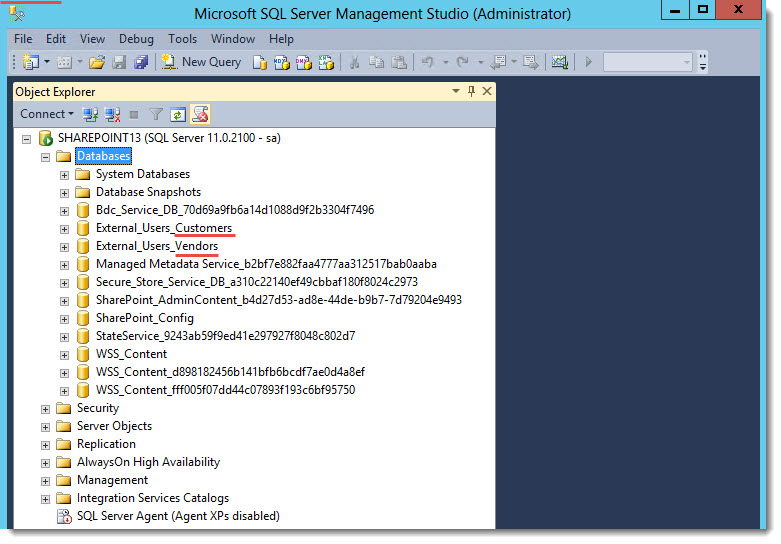Expand the System Databases folder
The height and width of the screenshot is (544, 781).
click(x=64, y=175)
